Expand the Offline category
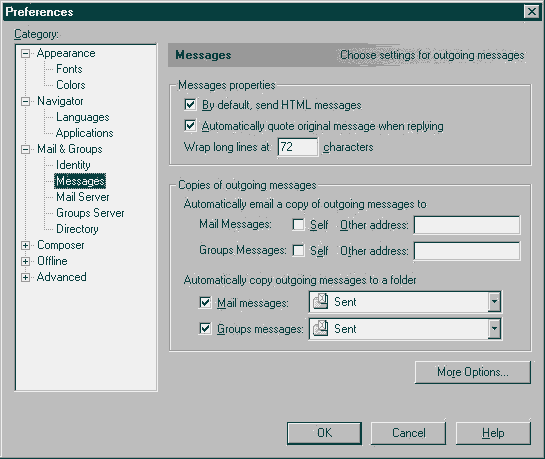The width and height of the screenshot is (545, 459). click(x=25, y=261)
